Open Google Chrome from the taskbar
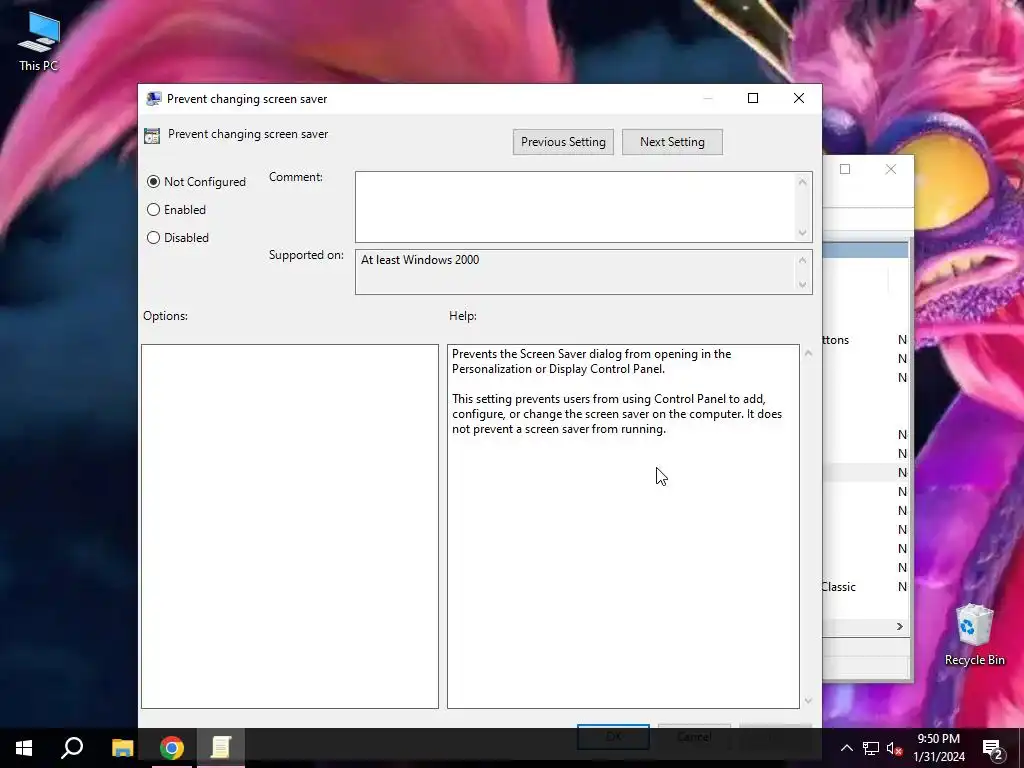Image resolution: width=1024 pixels, height=768 pixels. pyautogui.click(x=172, y=748)
